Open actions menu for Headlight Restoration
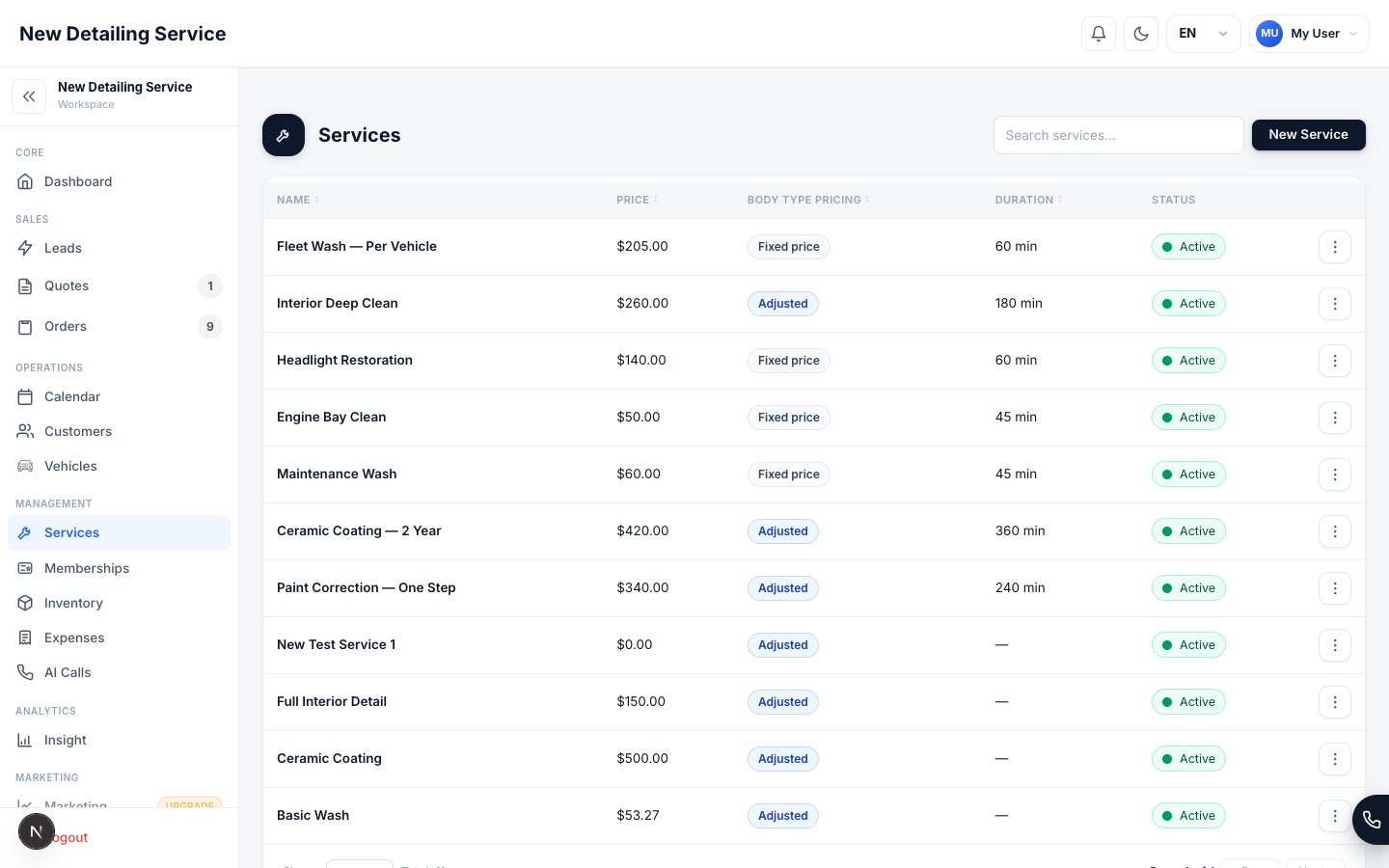The width and height of the screenshot is (1389, 868). [1335, 361]
